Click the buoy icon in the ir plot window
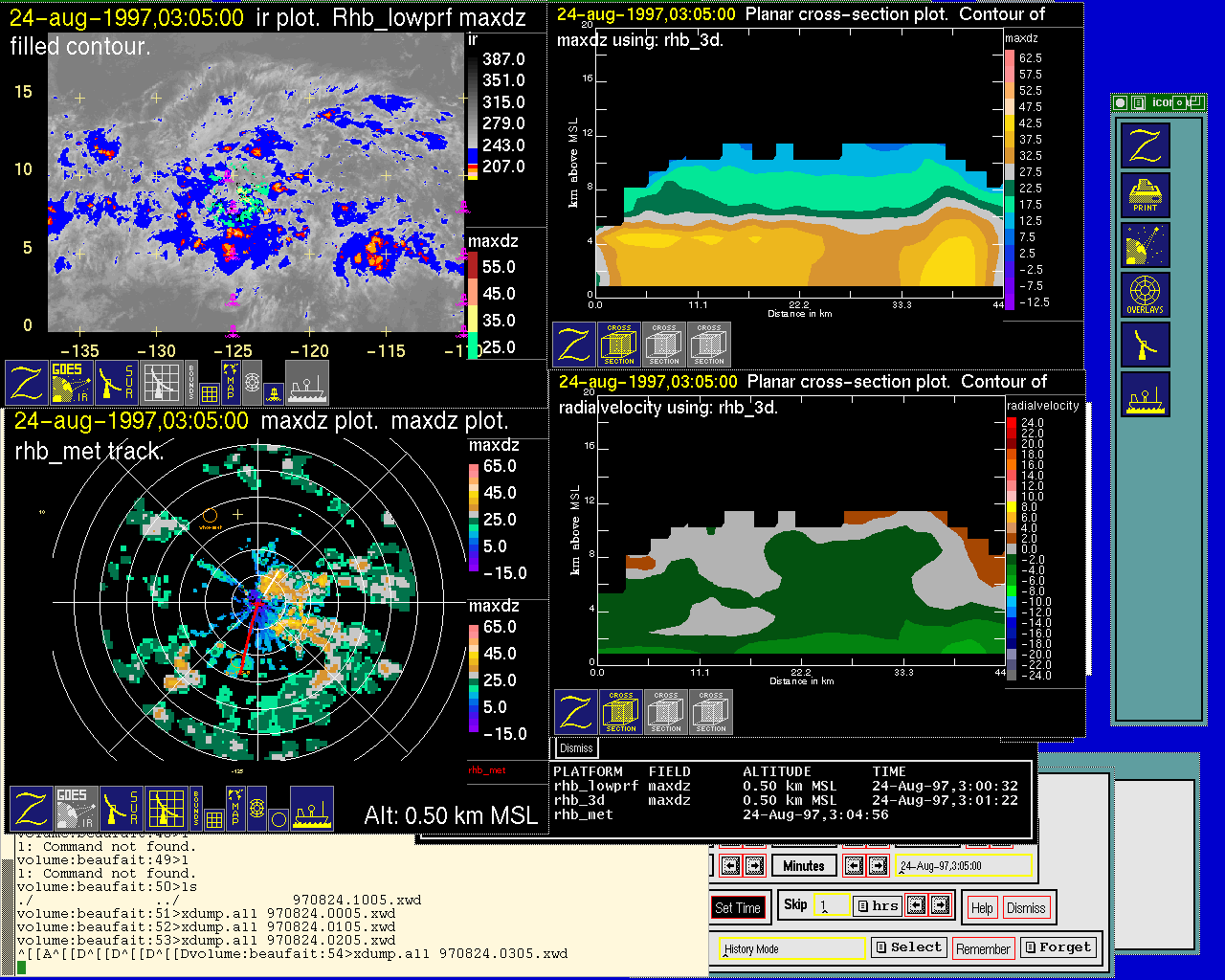The height and width of the screenshot is (980, 1225). (273, 392)
